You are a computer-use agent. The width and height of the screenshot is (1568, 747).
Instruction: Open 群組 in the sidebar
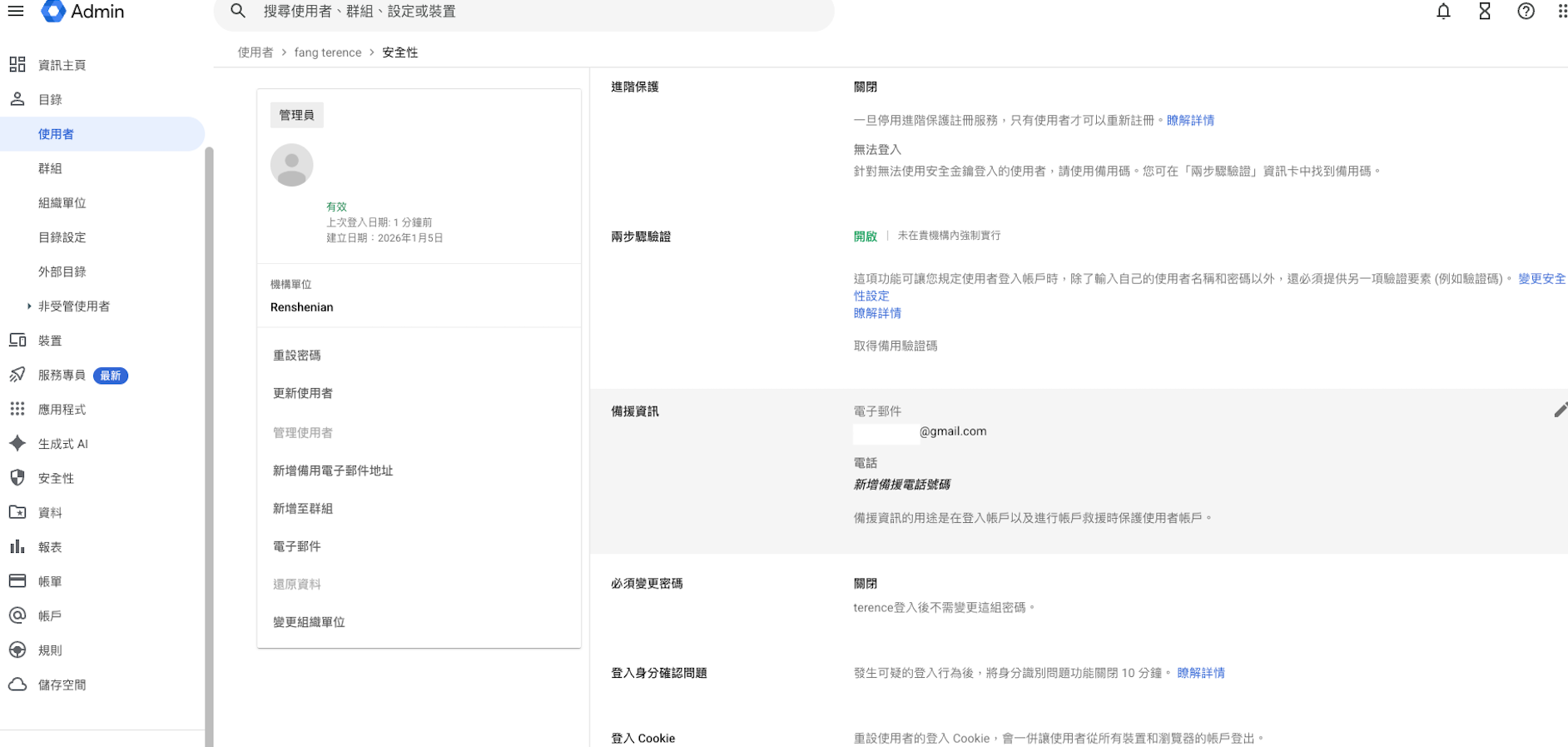(x=50, y=168)
